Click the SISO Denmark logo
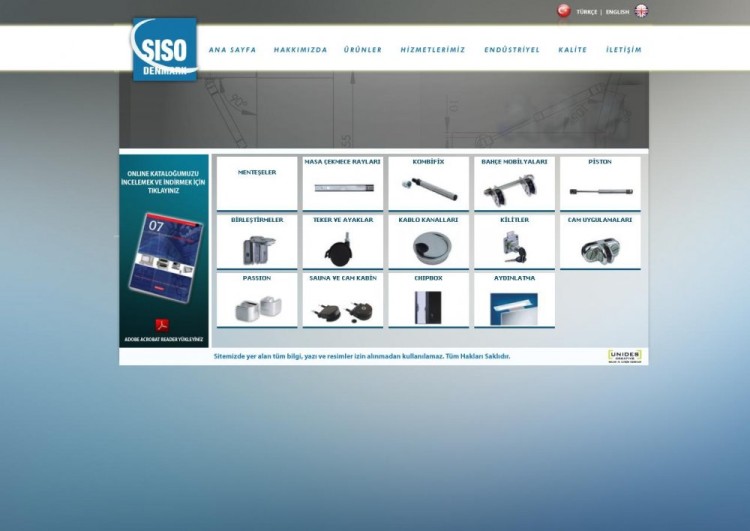The image size is (750, 531). click(x=165, y=49)
